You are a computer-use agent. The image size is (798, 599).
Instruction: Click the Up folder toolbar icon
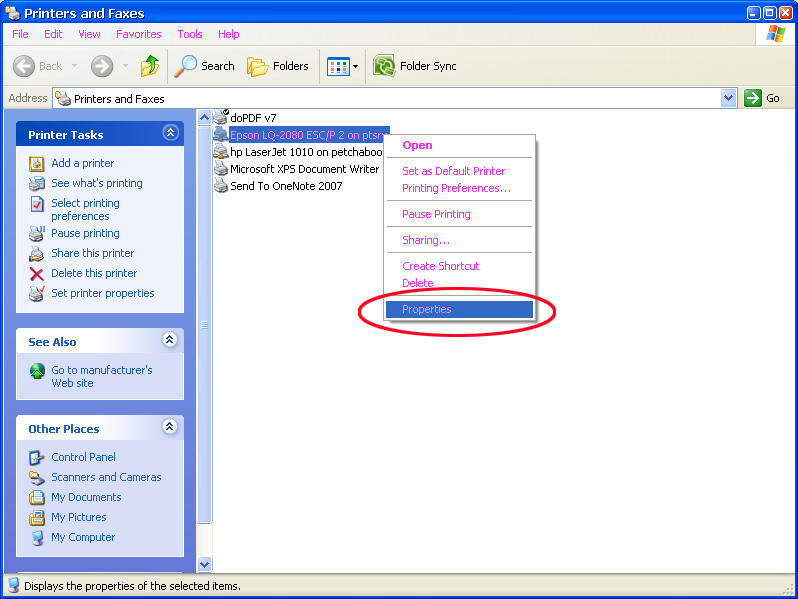coord(150,66)
